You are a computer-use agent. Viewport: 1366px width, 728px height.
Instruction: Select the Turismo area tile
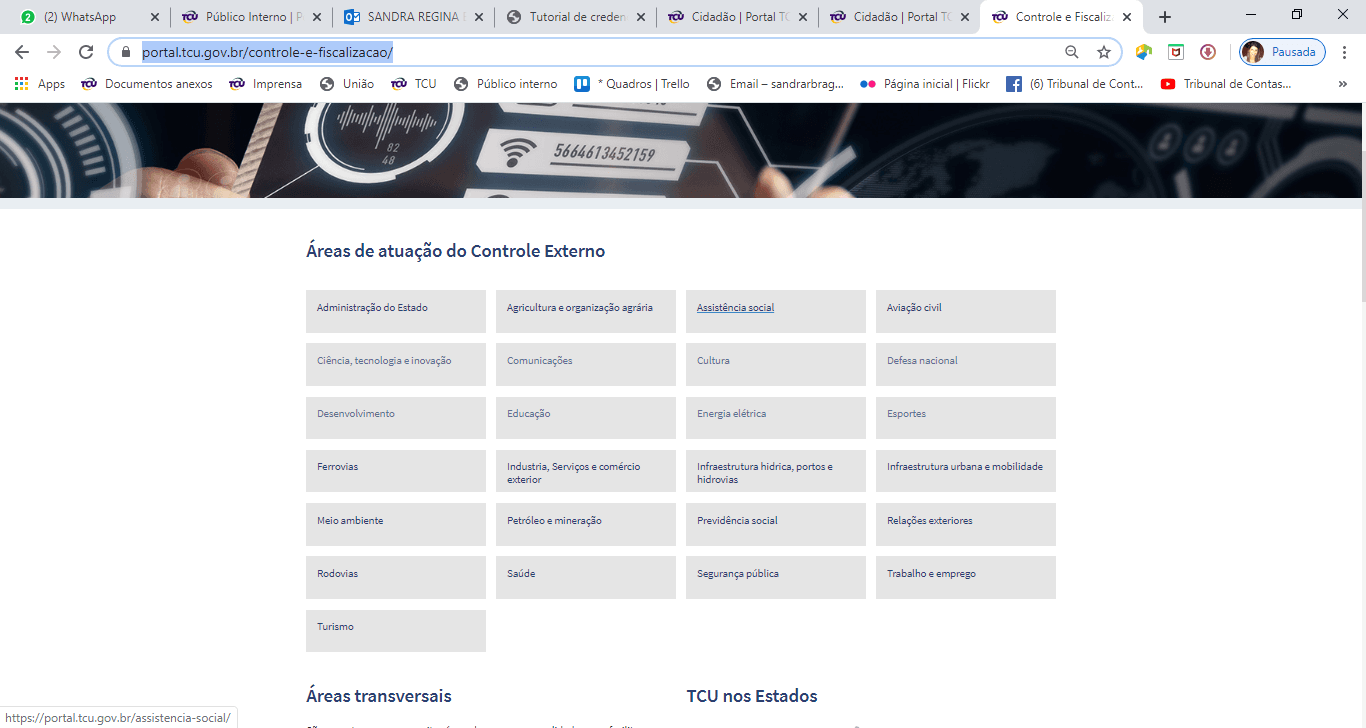(x=395, y=630)
